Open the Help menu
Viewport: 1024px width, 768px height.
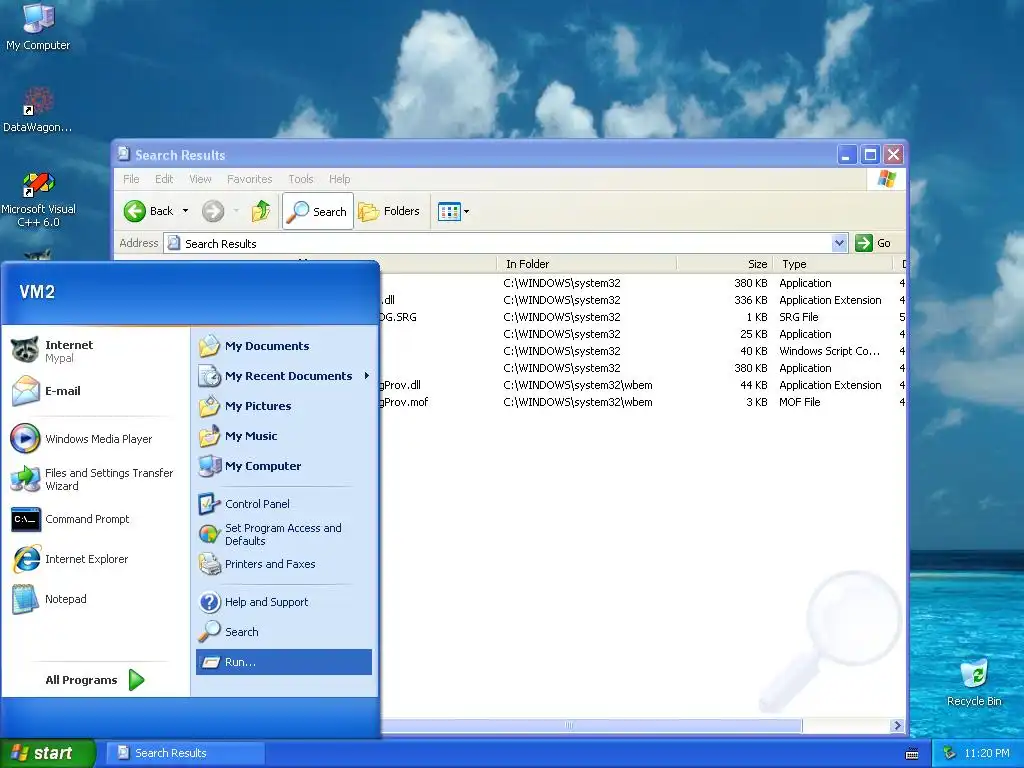coord(340,179)
